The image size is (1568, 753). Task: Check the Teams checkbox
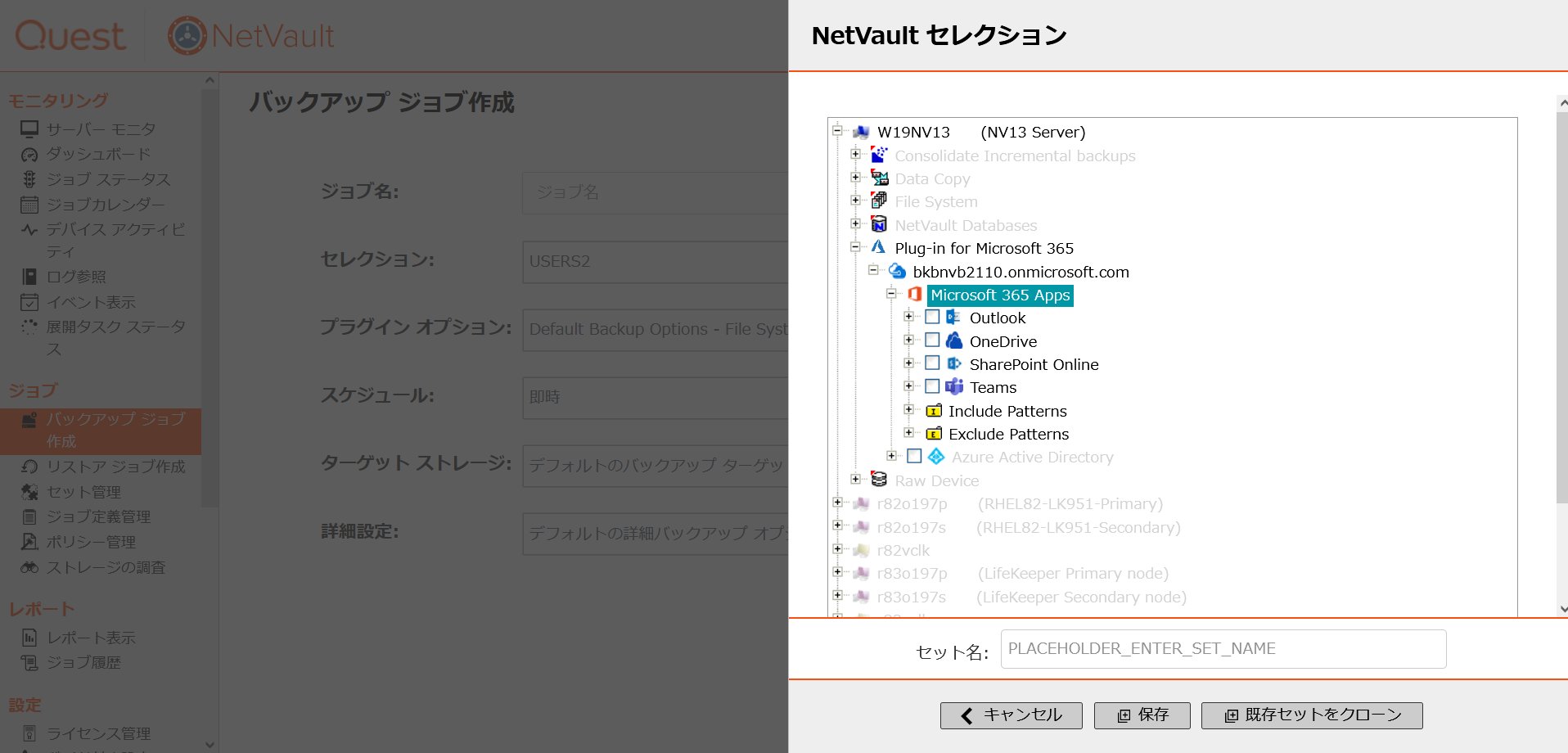point(932,386)
